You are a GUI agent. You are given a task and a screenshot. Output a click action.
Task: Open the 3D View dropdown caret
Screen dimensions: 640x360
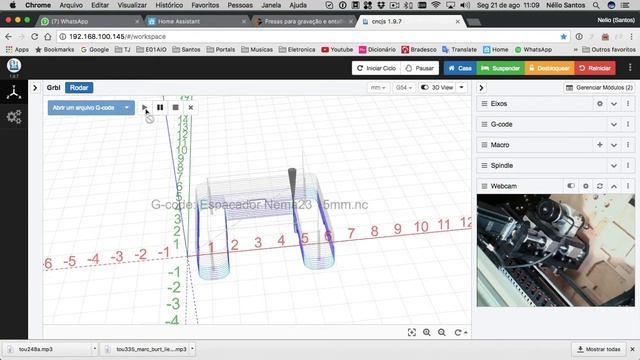[462, 88]
